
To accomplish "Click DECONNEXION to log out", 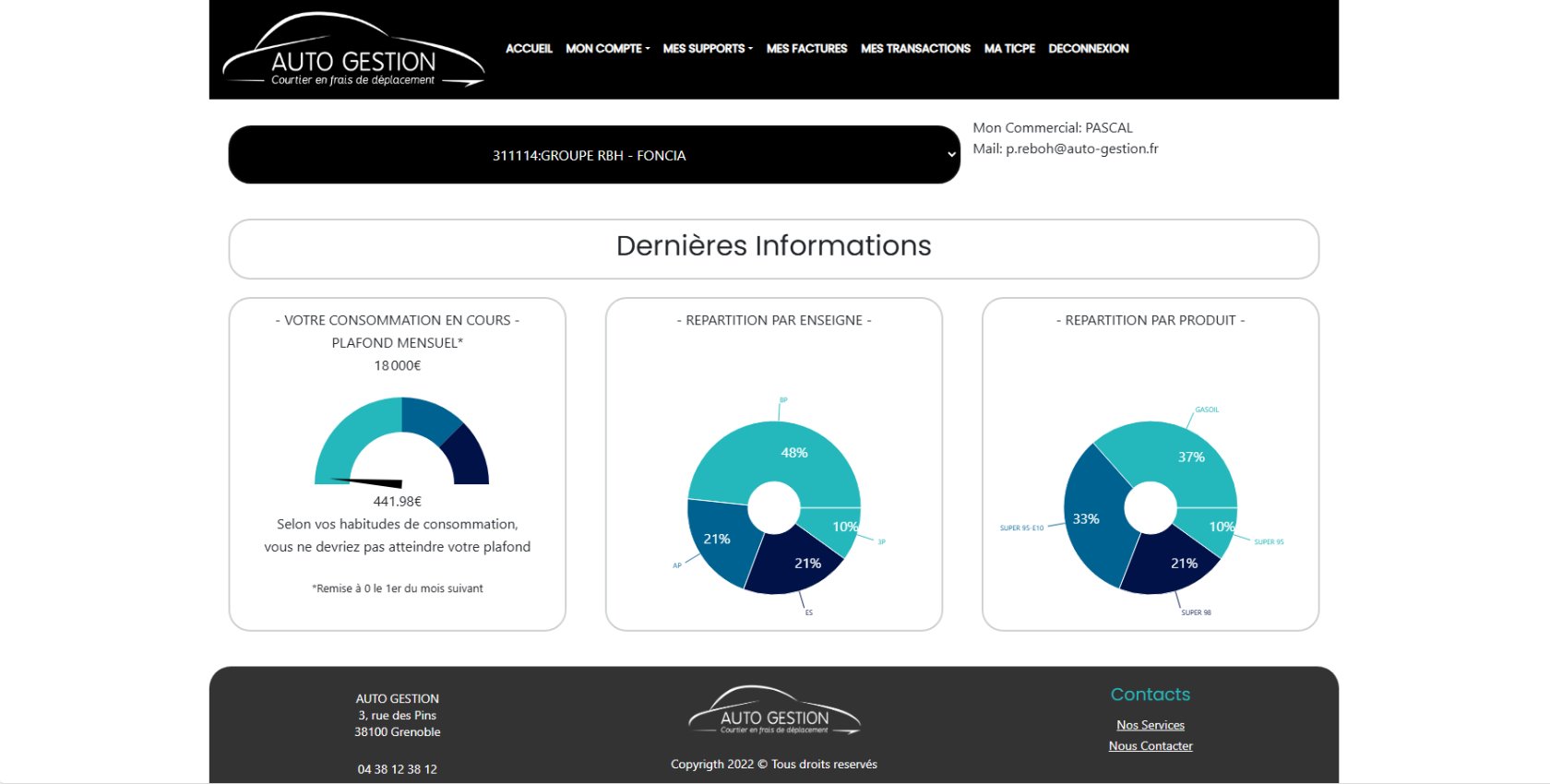I will click(1089, 48).
